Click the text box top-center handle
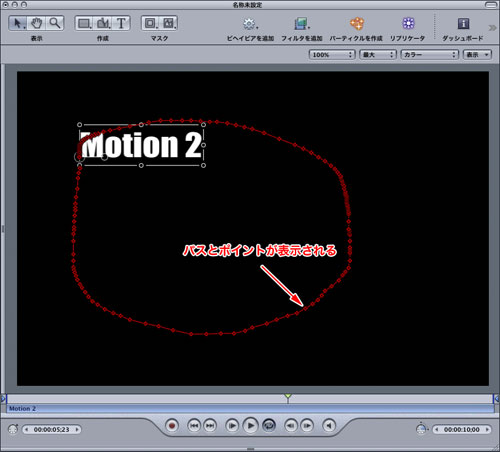Image resolution: width=500 pixels, height=452 pixels. click(141, 125)
